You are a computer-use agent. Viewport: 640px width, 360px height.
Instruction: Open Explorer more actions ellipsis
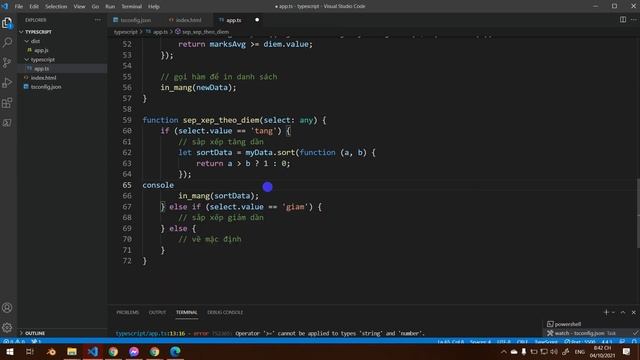tap(98, 20)
